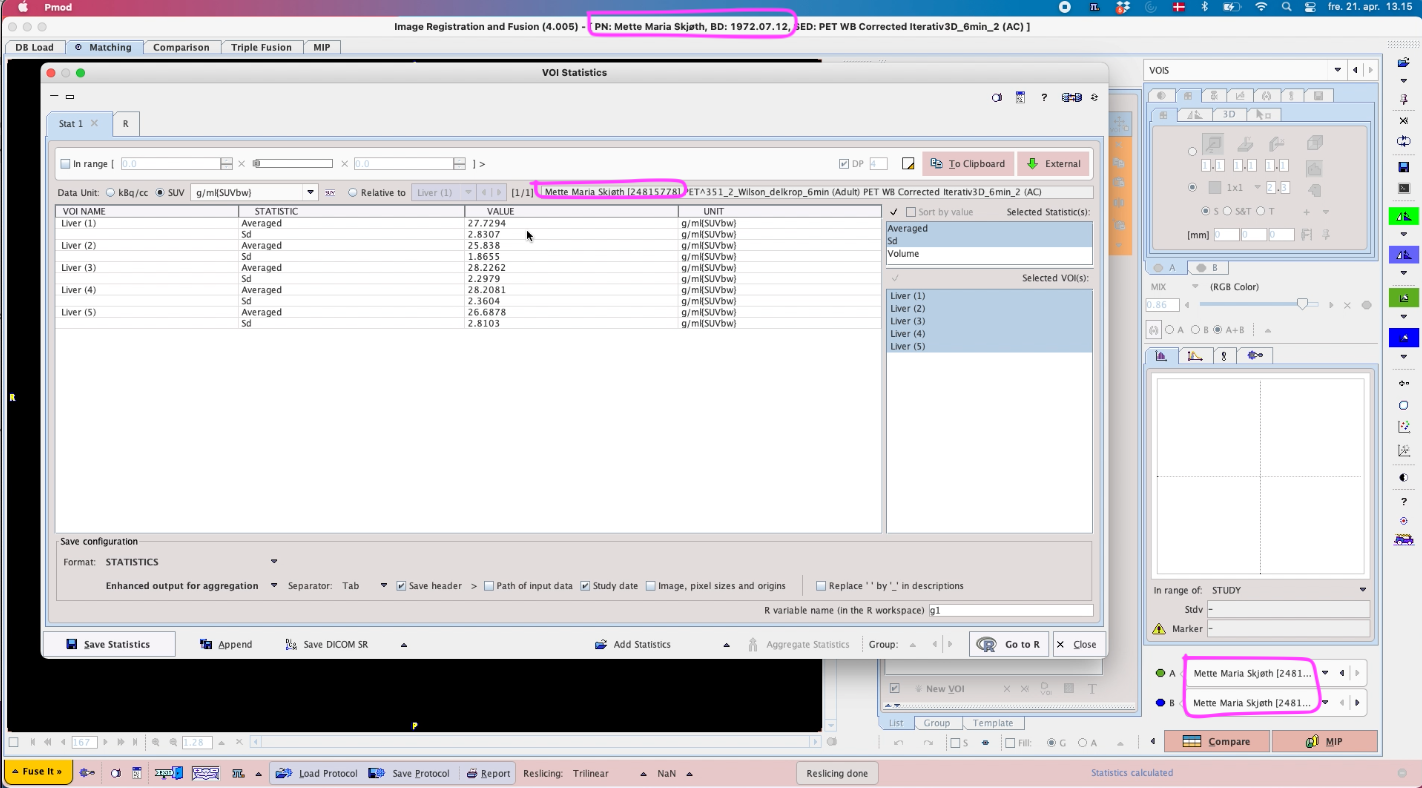Enable the In range checkbox
Viewport: 1422px width, 788px height.
(x=65, y=164)
